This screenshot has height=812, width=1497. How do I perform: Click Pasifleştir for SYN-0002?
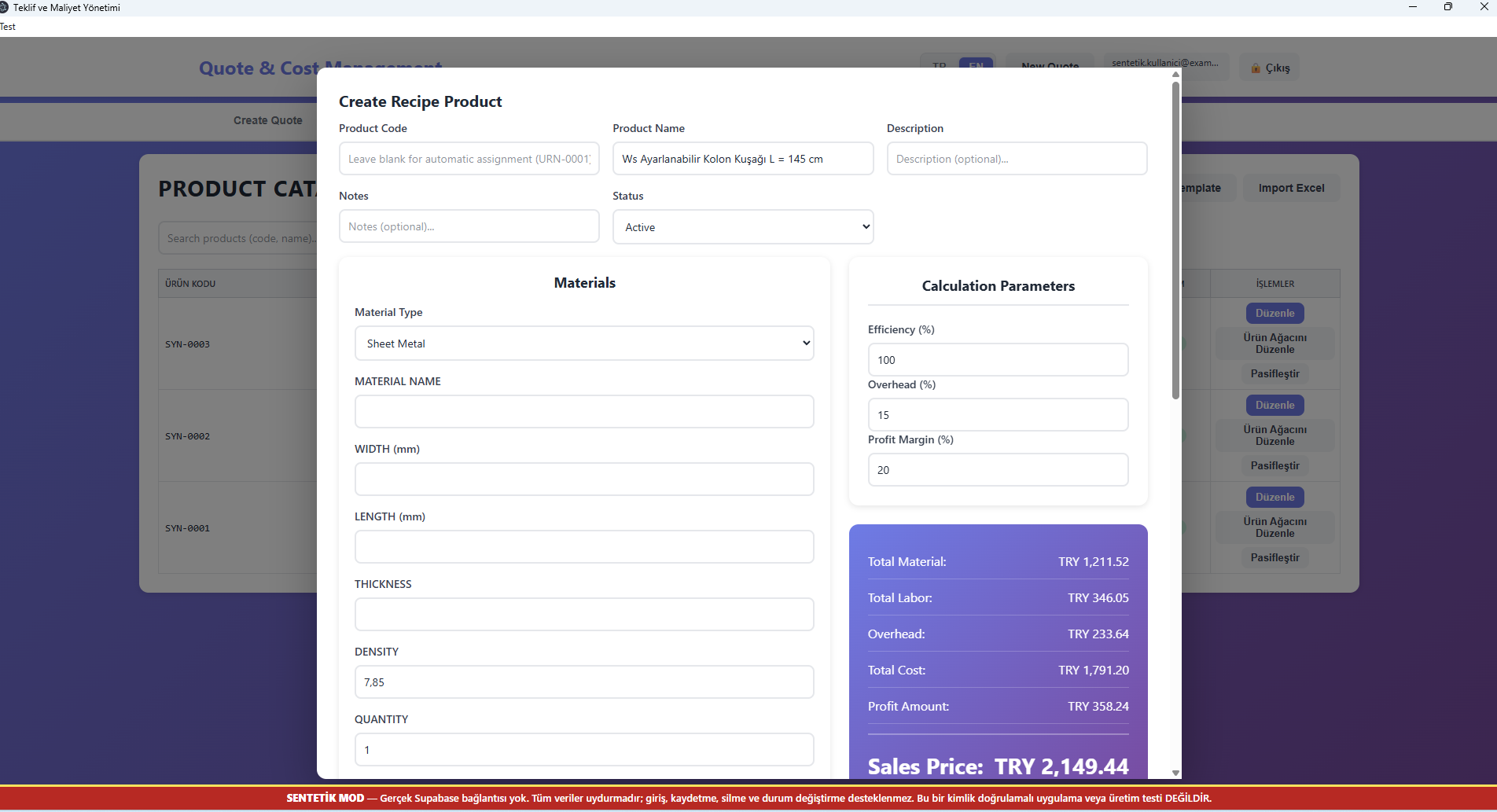tap(1274, 465)
